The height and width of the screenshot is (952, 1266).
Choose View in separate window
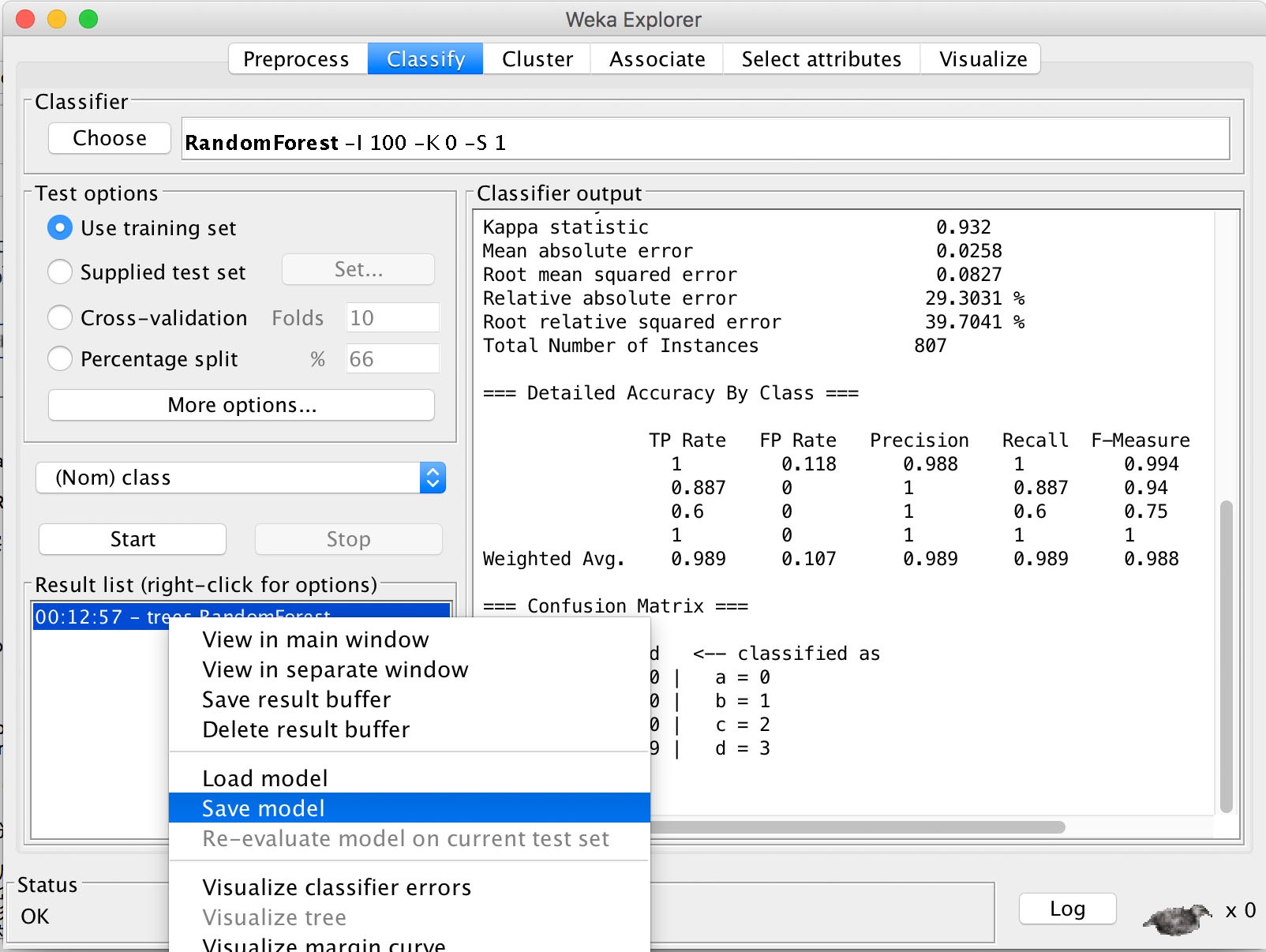pos(410,669)
